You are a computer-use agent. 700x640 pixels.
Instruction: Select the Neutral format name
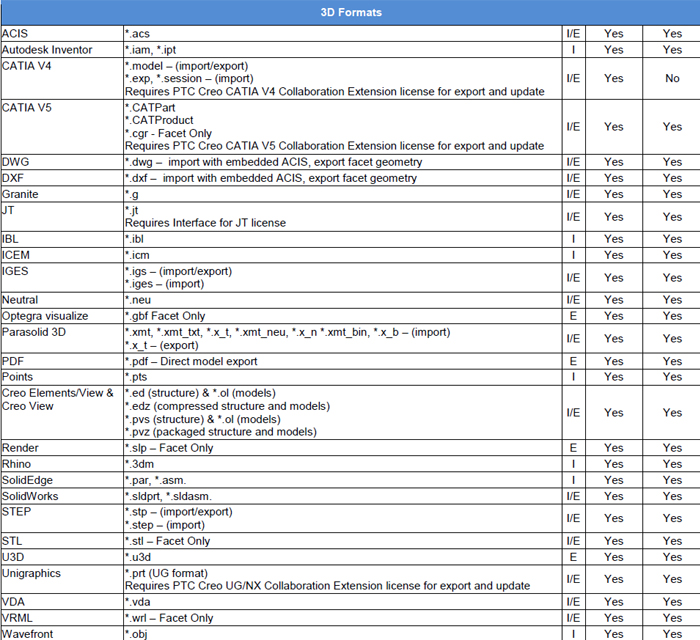click(20, 299)
